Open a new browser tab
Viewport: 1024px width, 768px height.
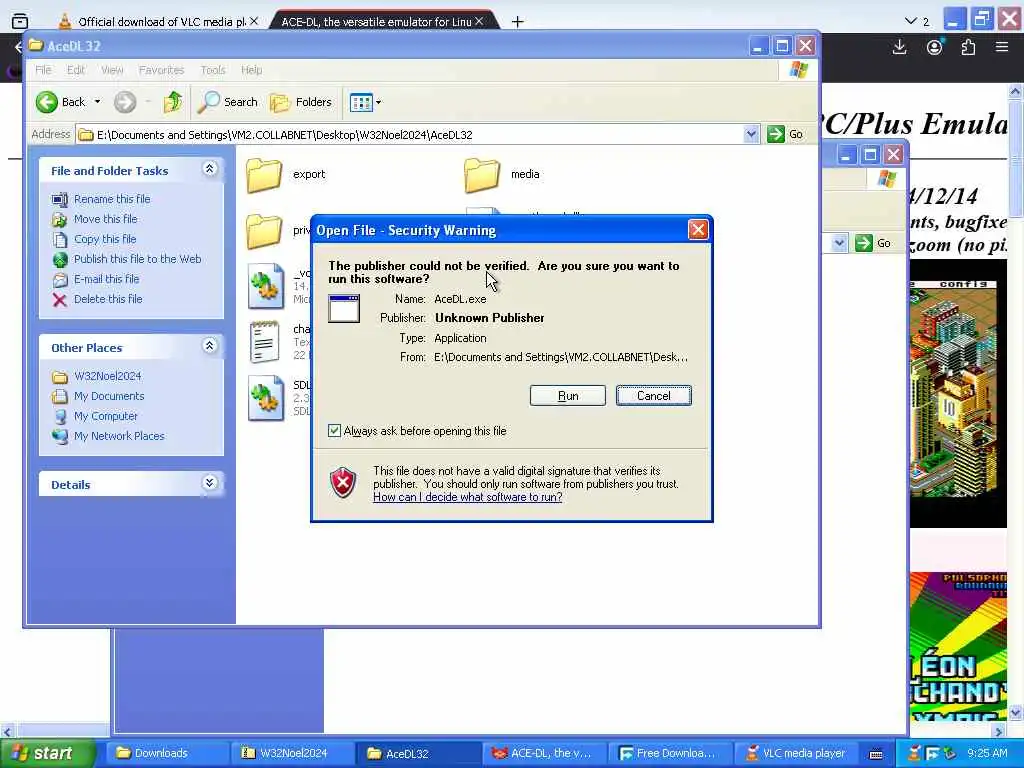click(x=518, y=22)
